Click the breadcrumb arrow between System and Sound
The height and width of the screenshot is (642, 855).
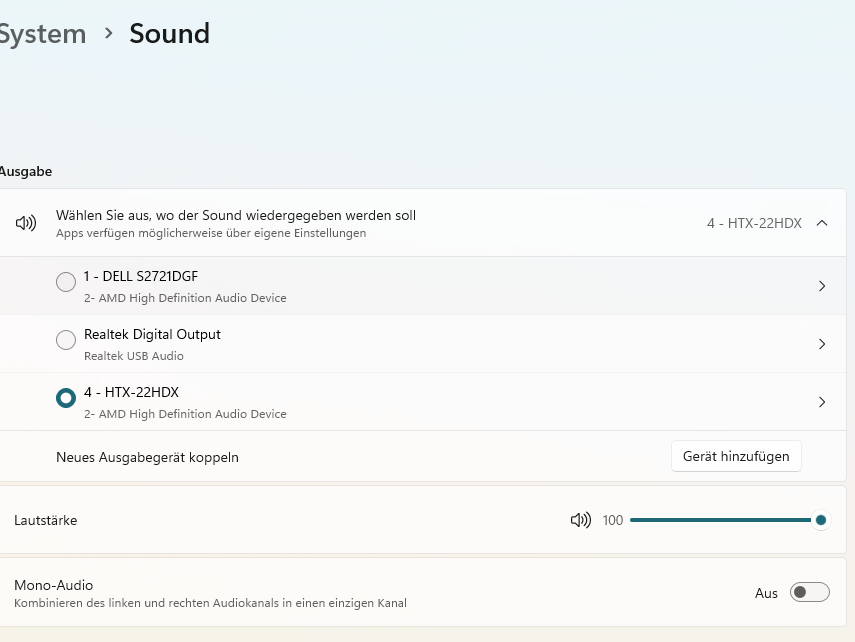108,34
